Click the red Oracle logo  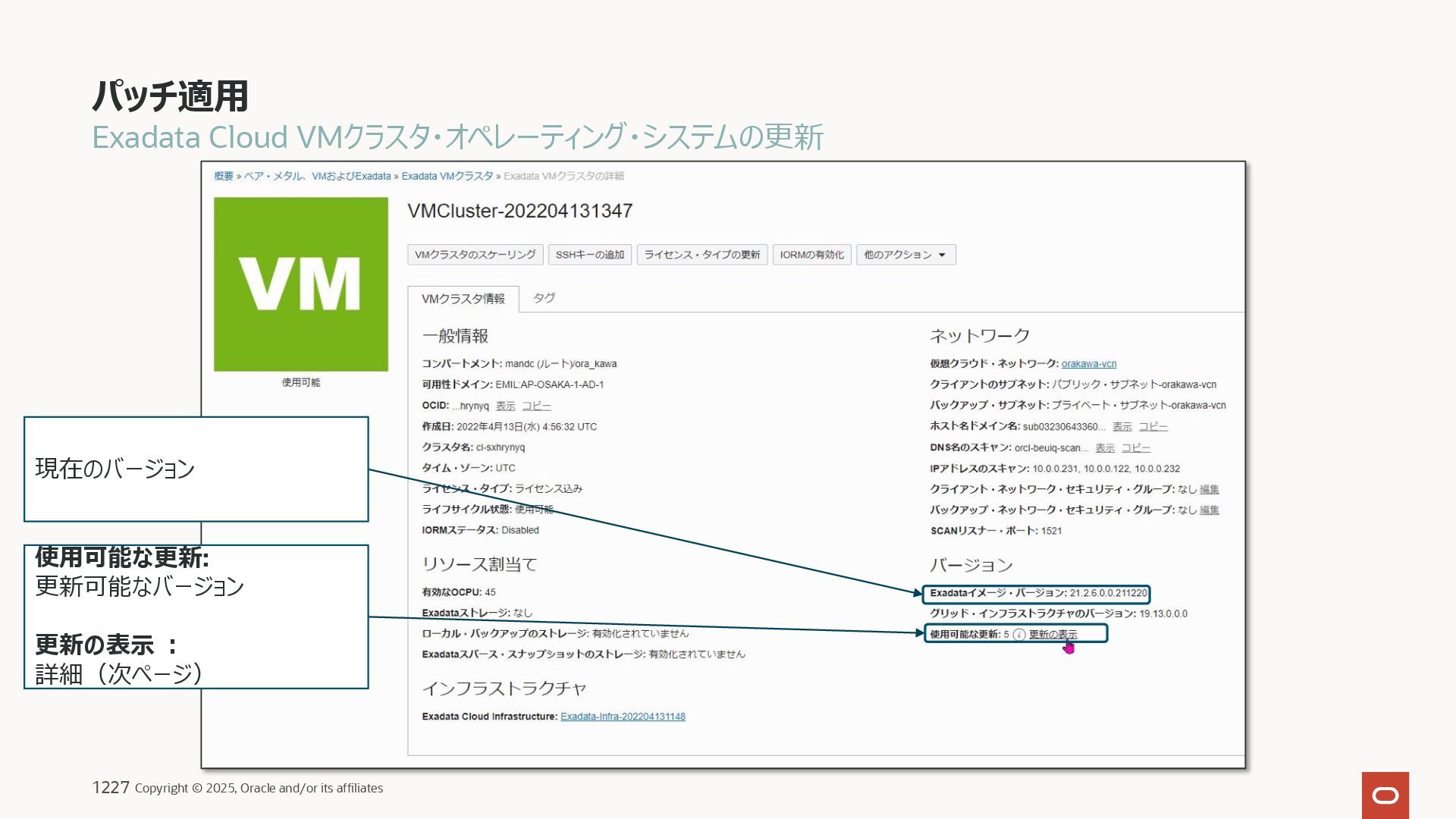click(x=1385, y=795)
